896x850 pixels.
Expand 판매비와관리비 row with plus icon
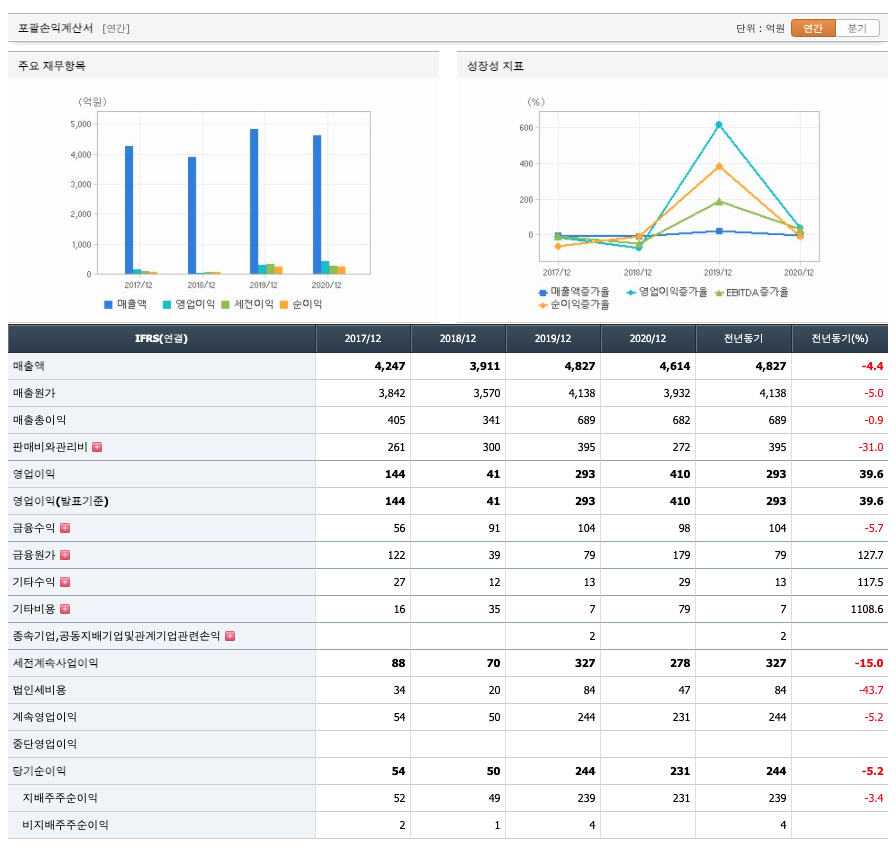pyautogui.click(x=97, y=447)
